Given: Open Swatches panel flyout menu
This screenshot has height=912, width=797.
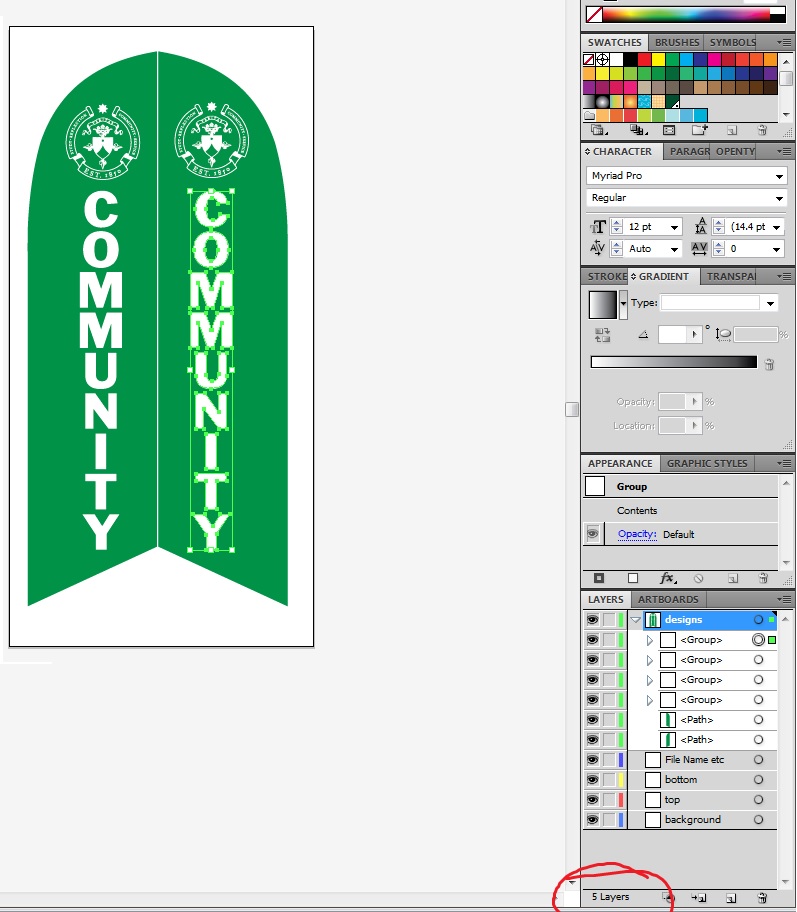Looking at the screenshot, I should click(784, 42).
